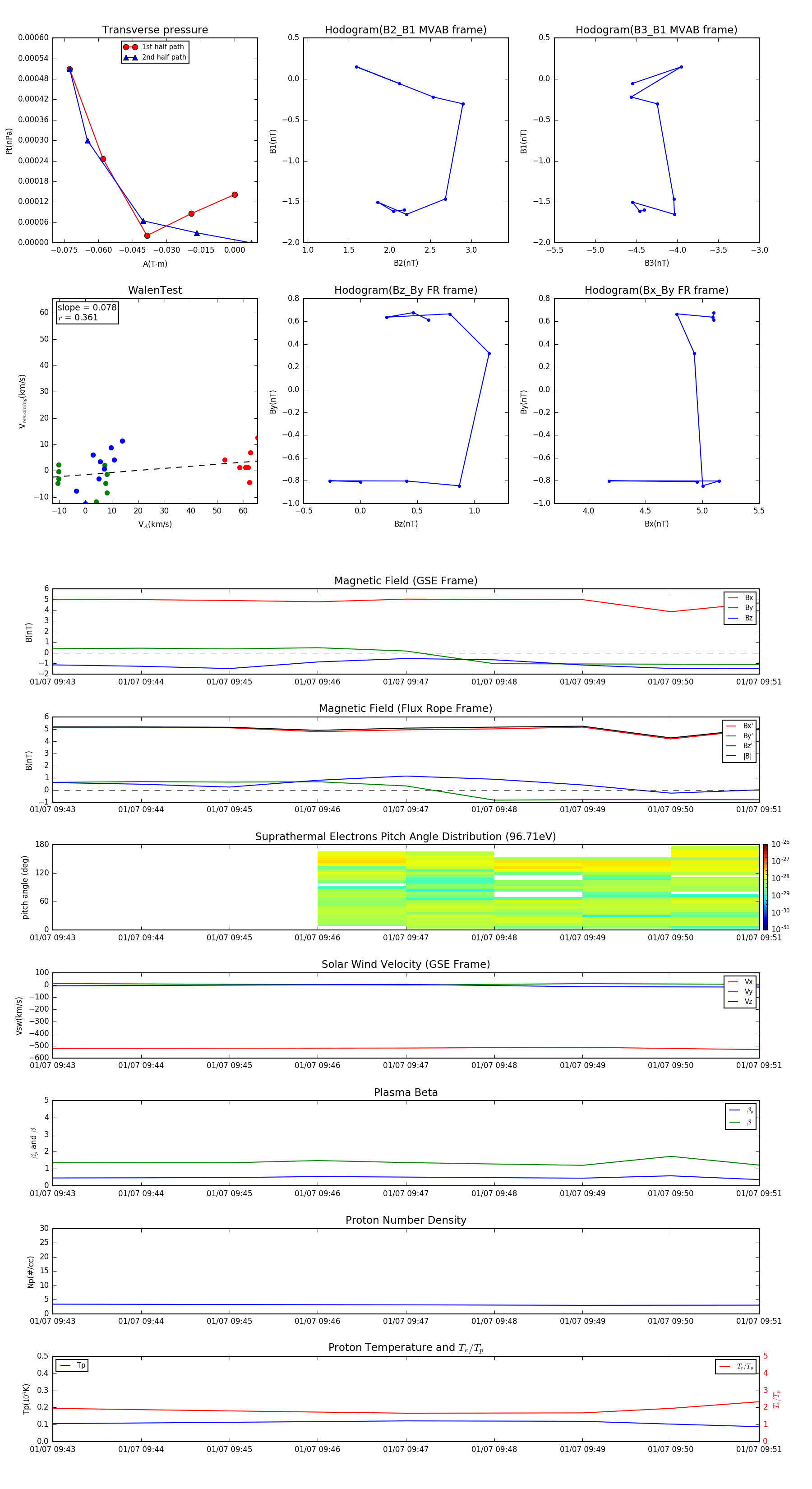The height and width of the screenshot is (1489, 812).
Task: Click the Tp legend entry
Action: (x=72, y=1366)
